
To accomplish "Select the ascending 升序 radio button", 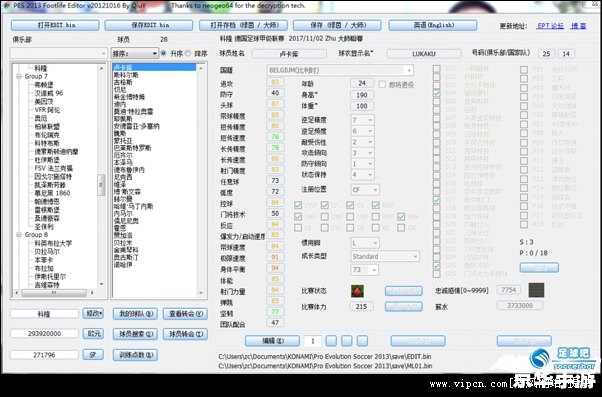I will point(164,53).
